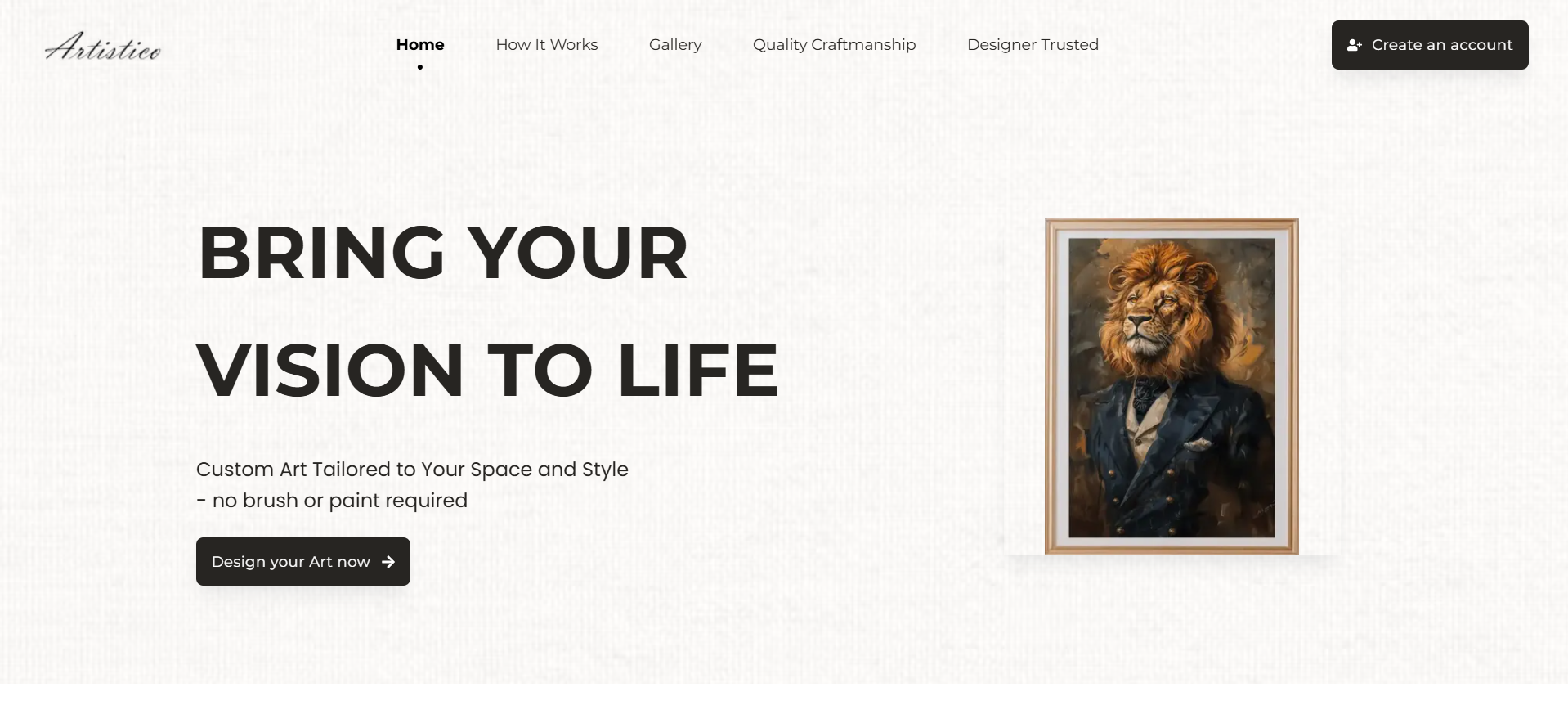Click the user-plus icon on account button
Viewport: 1568px width, 710px height.
[x=1355, y=45]
